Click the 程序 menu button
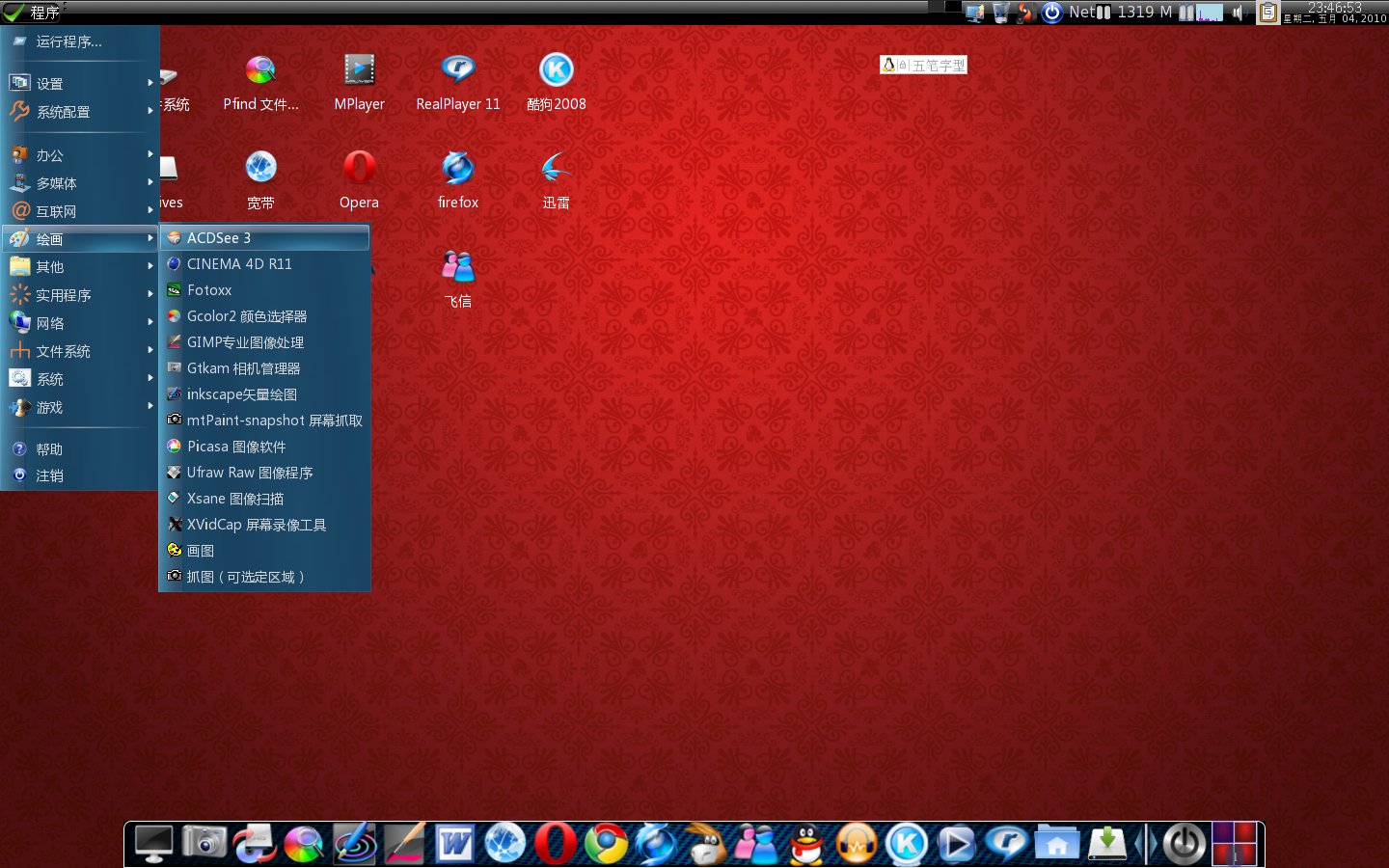This screenshot has width=1389, height=868. (x=32, y=13)
